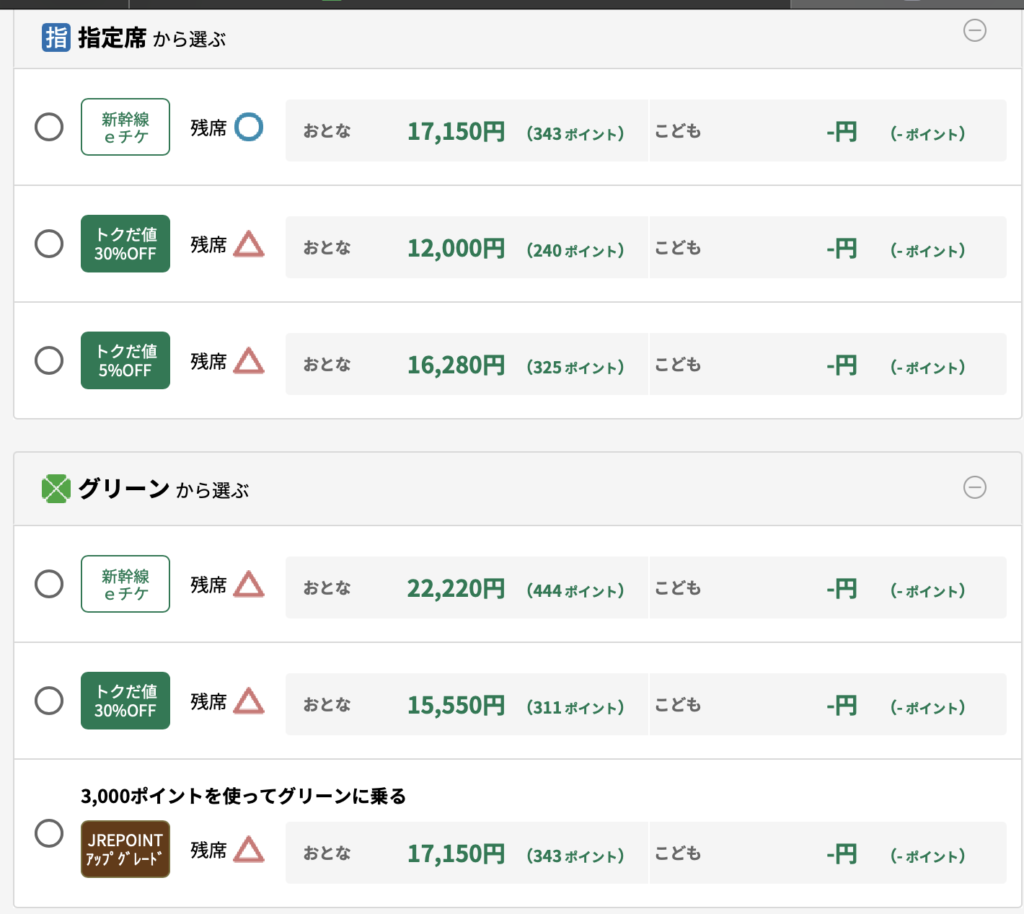The height and width of the screenshot is (914, 1024).
Task: Click トクだ値30%OFF badge in Green section
Action: click(125, 701)
